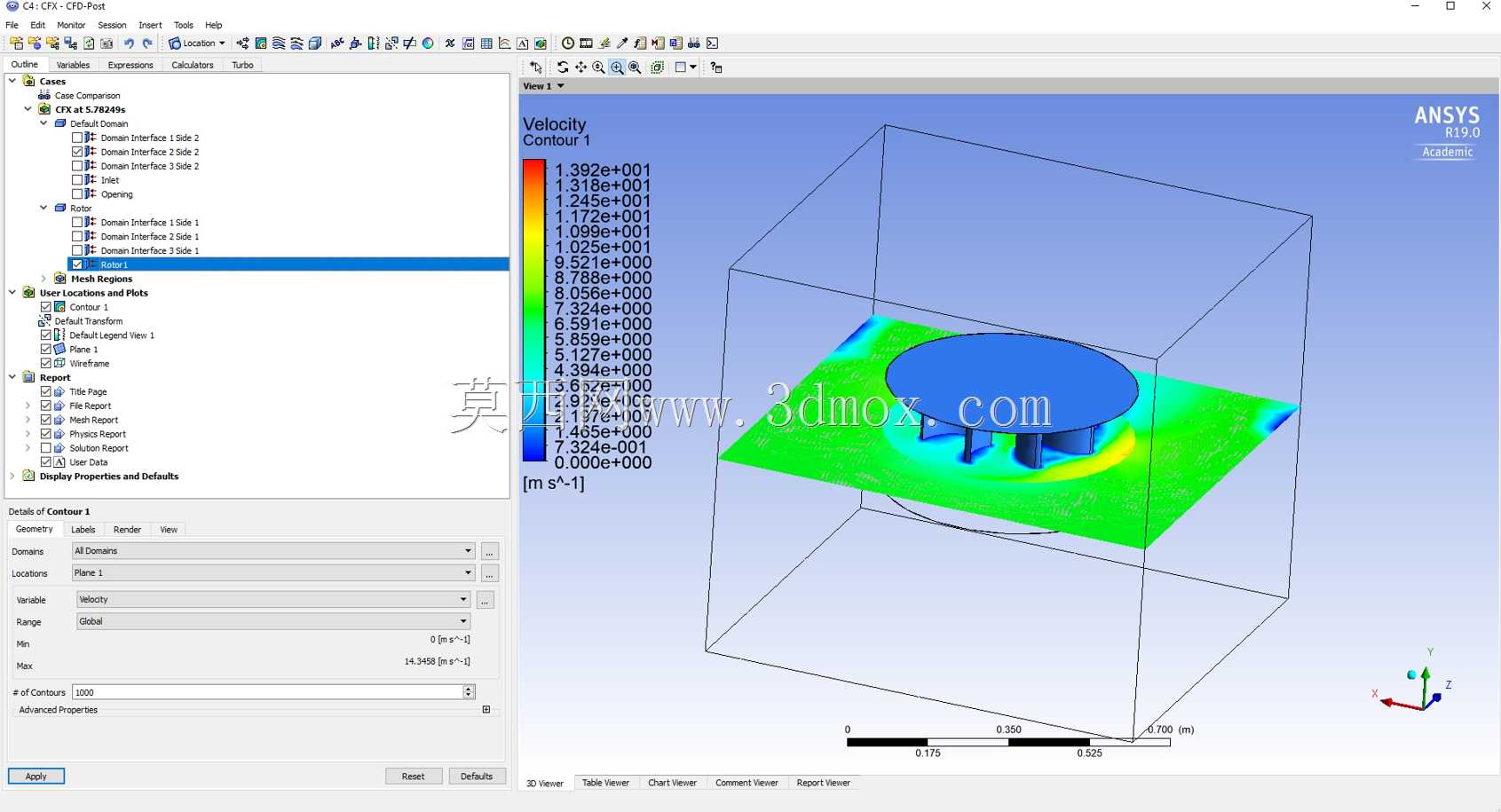Click the Save Picture camera icon
Screen dimensions: 1501x812
[x=107, y=43]
